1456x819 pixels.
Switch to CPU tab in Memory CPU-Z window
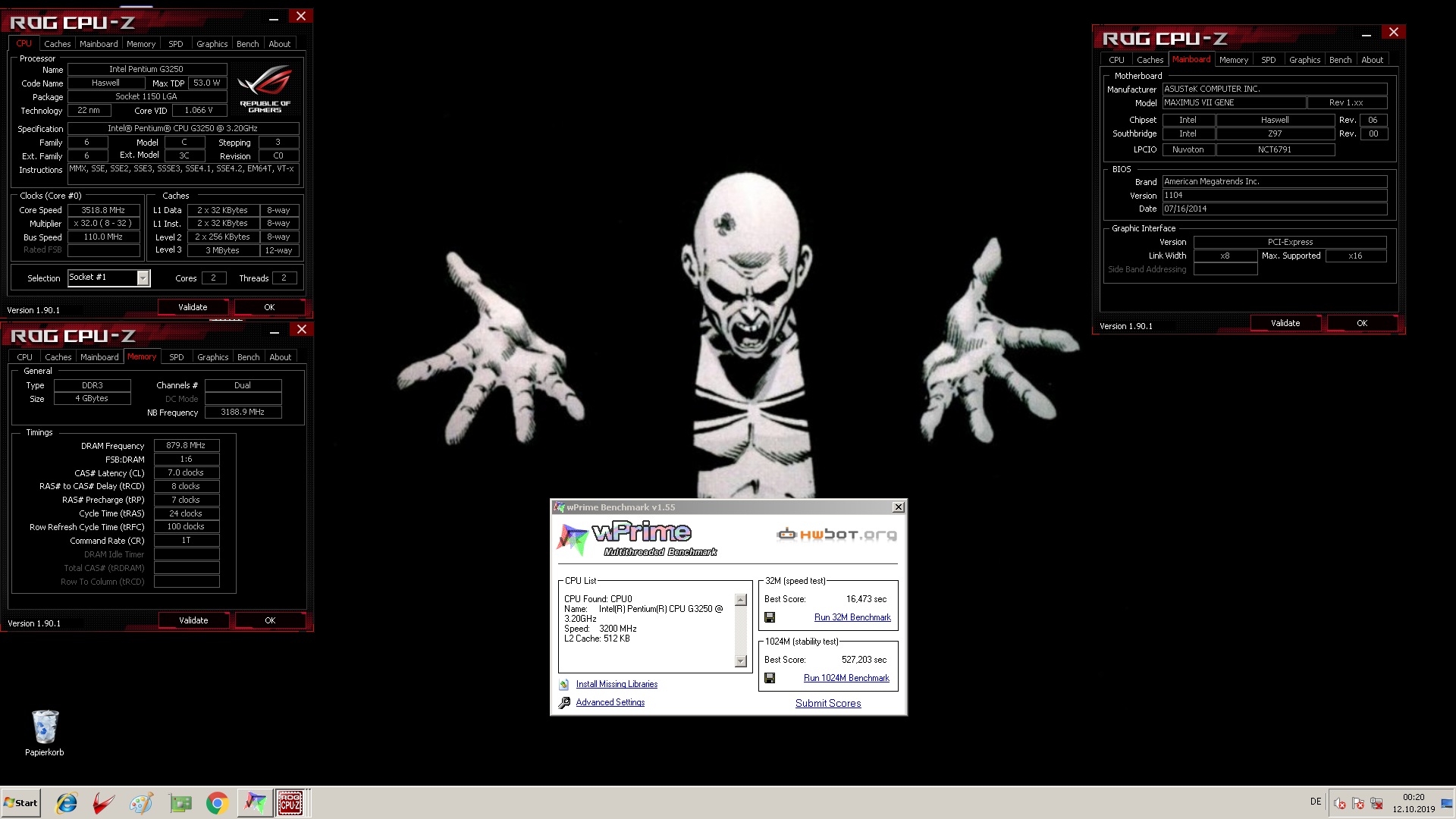click(x=24, y=357)
